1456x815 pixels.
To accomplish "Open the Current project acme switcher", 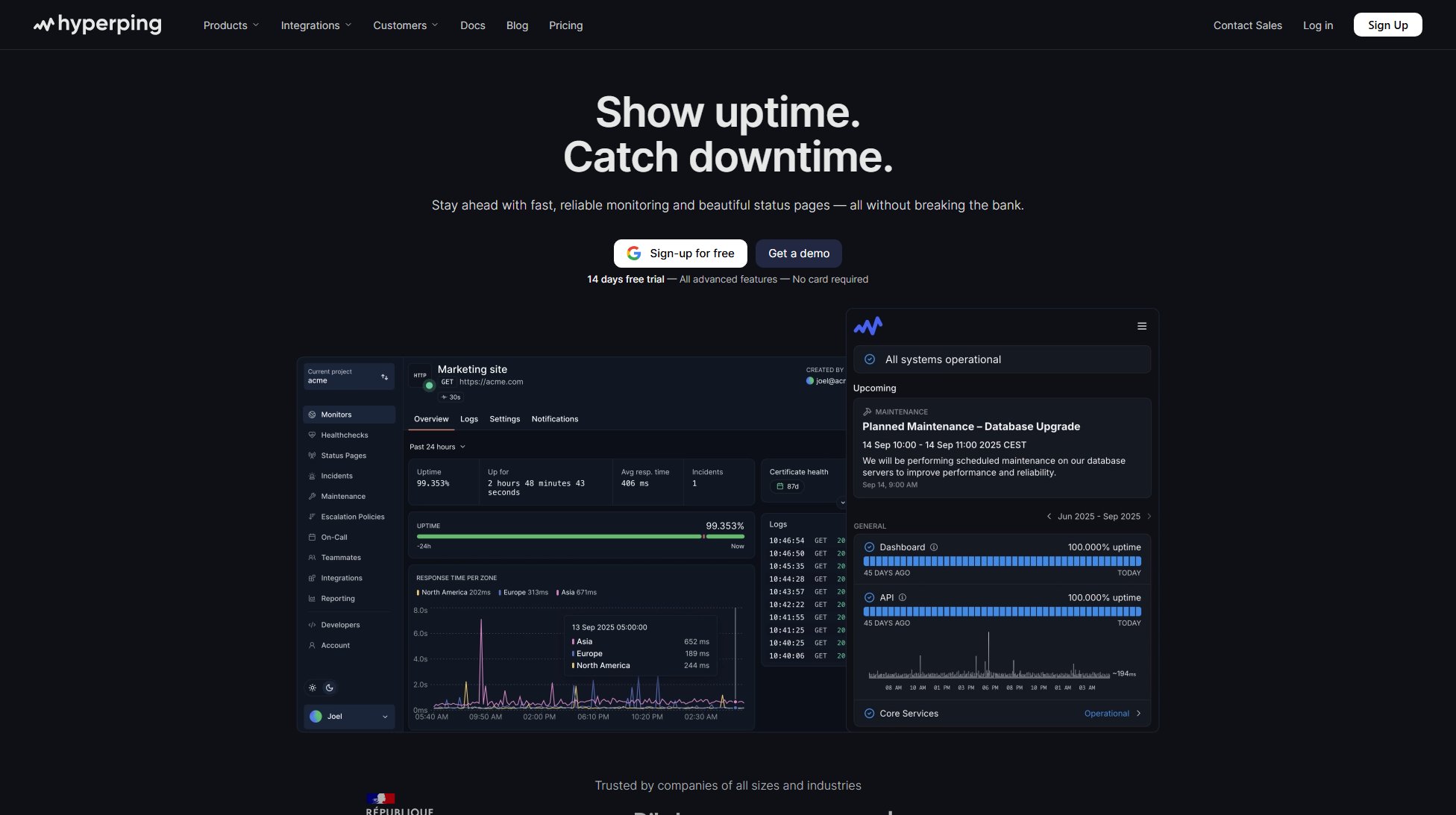I will [349, 377].
